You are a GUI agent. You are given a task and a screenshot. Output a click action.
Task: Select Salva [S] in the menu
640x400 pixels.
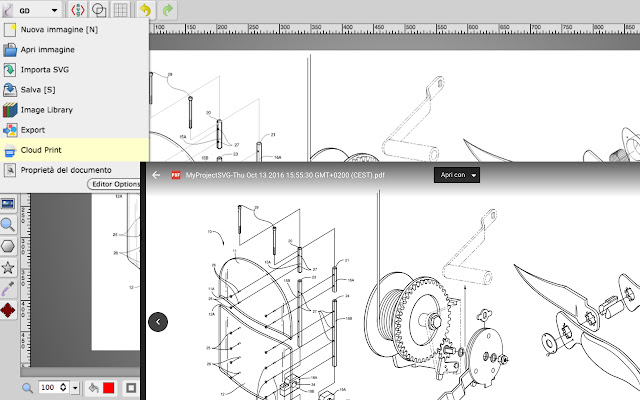[x=74, y=89]
